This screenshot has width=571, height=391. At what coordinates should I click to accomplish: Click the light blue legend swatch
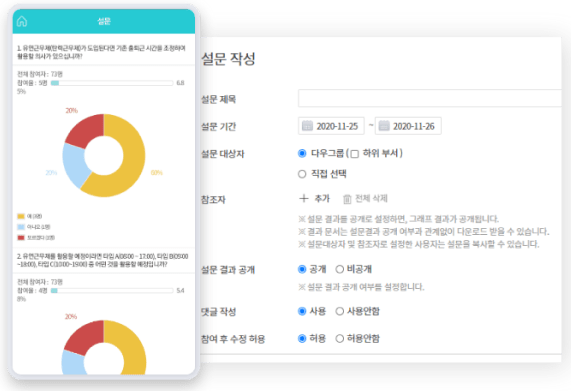(21, 227)
